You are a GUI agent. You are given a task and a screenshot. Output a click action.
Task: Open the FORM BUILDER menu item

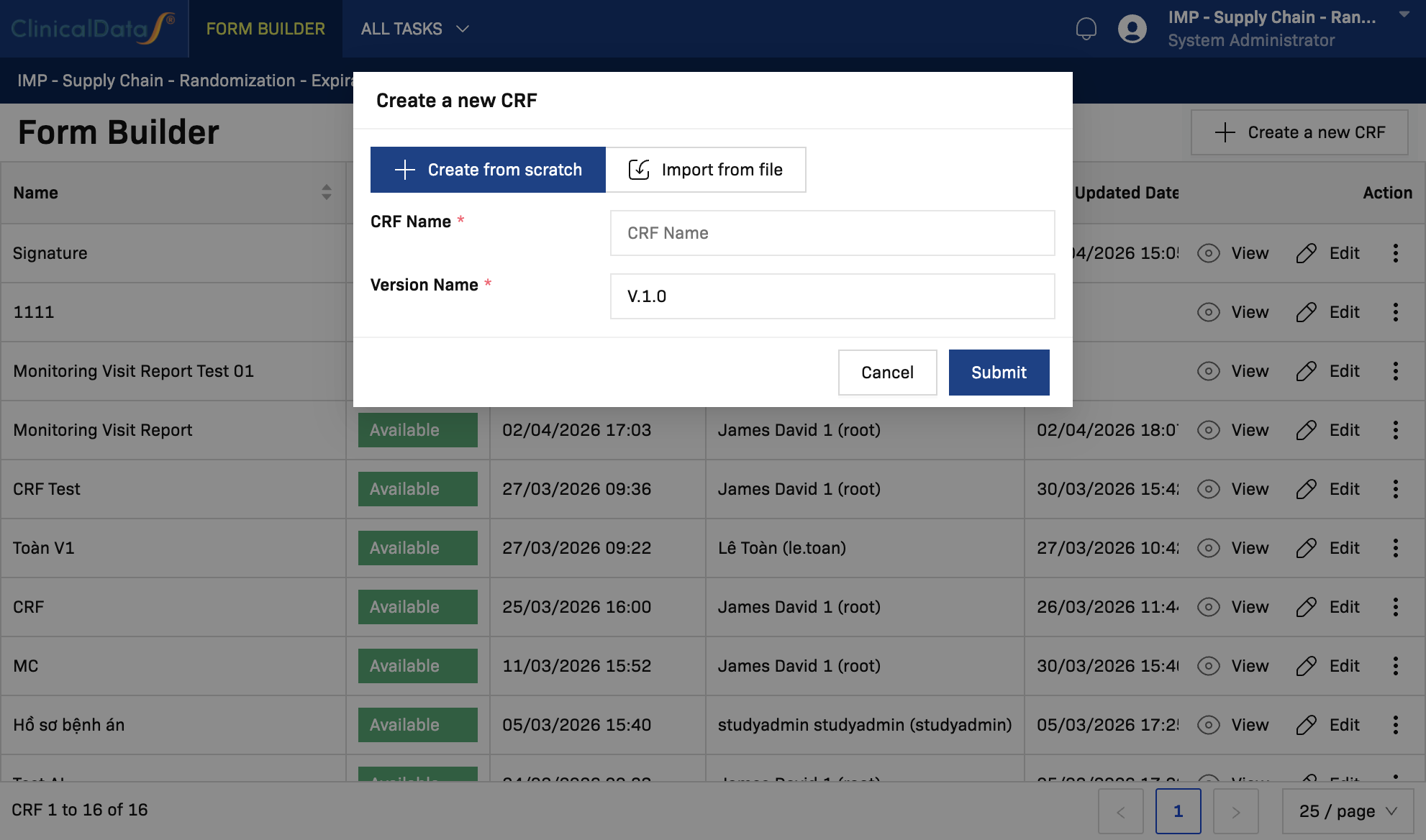(265, 29)
